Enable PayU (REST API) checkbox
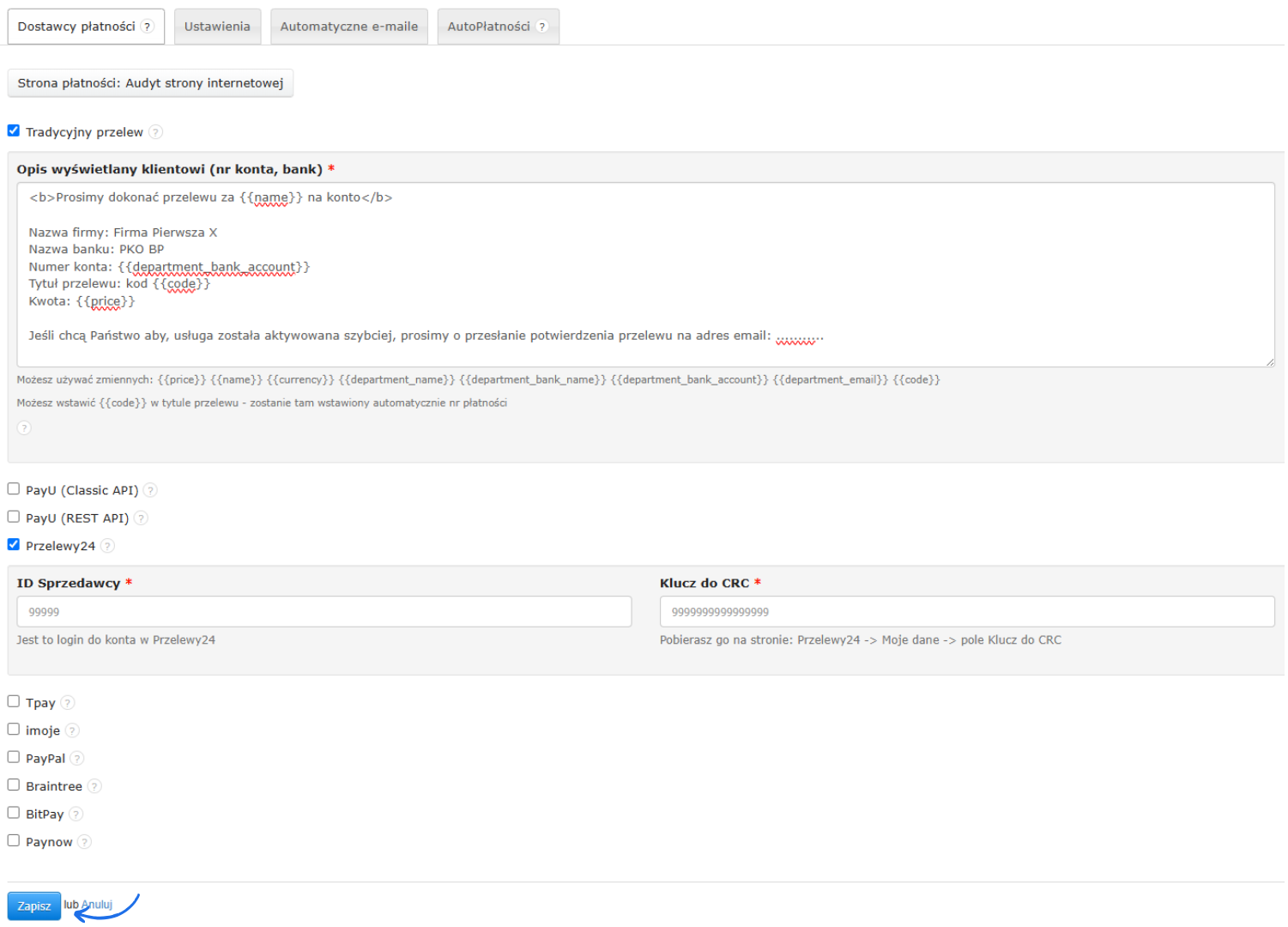 (x=14, y=517)
